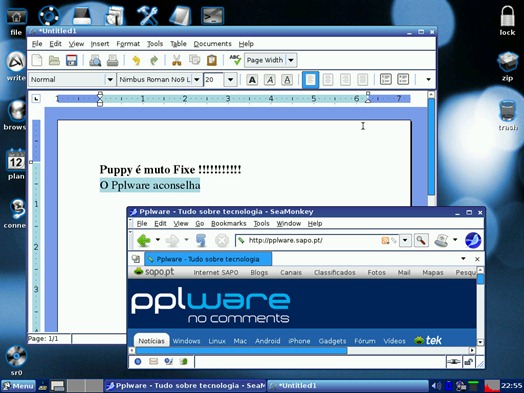Redo with the green arrow icon

154,60
